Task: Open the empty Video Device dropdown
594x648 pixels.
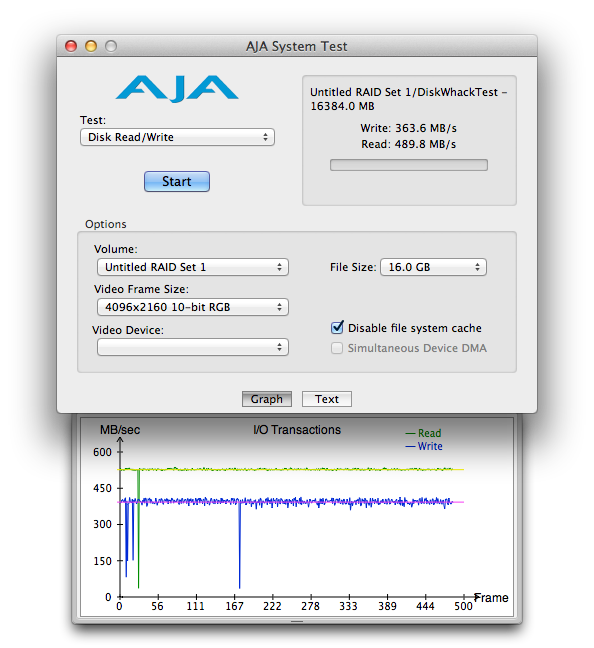Action: click(x=193, y=347)
